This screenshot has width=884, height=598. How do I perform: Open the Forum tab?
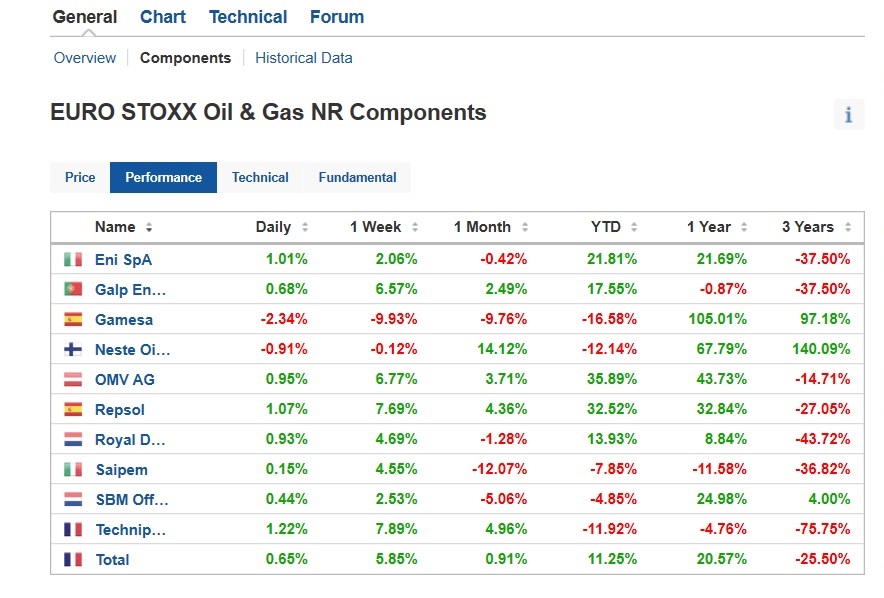(337, 17)
